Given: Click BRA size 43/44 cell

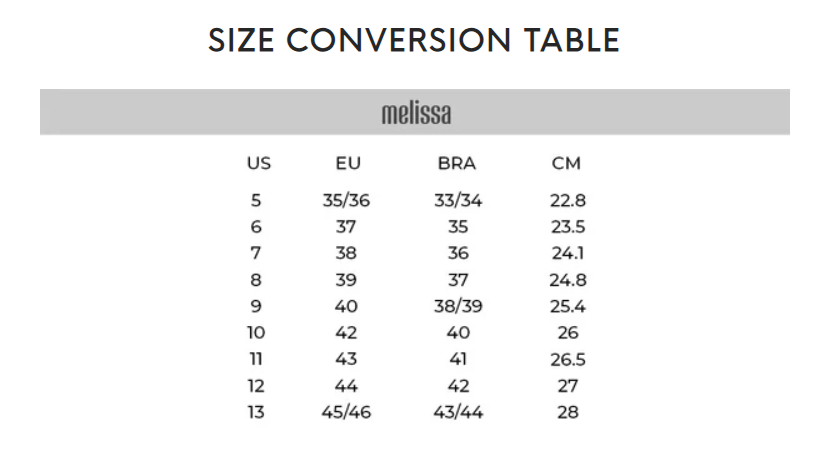Looking at the screenshot, I should point(458,412).
